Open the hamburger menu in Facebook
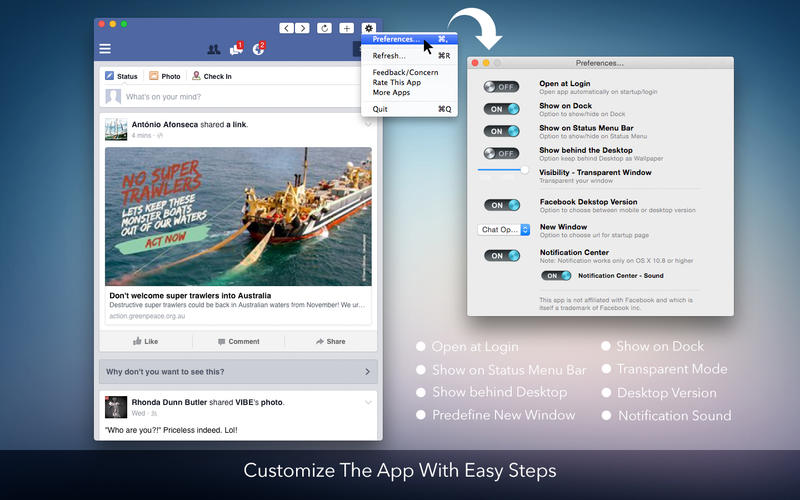Viewport: 800px width, 500px height. (x=105, y=48)
